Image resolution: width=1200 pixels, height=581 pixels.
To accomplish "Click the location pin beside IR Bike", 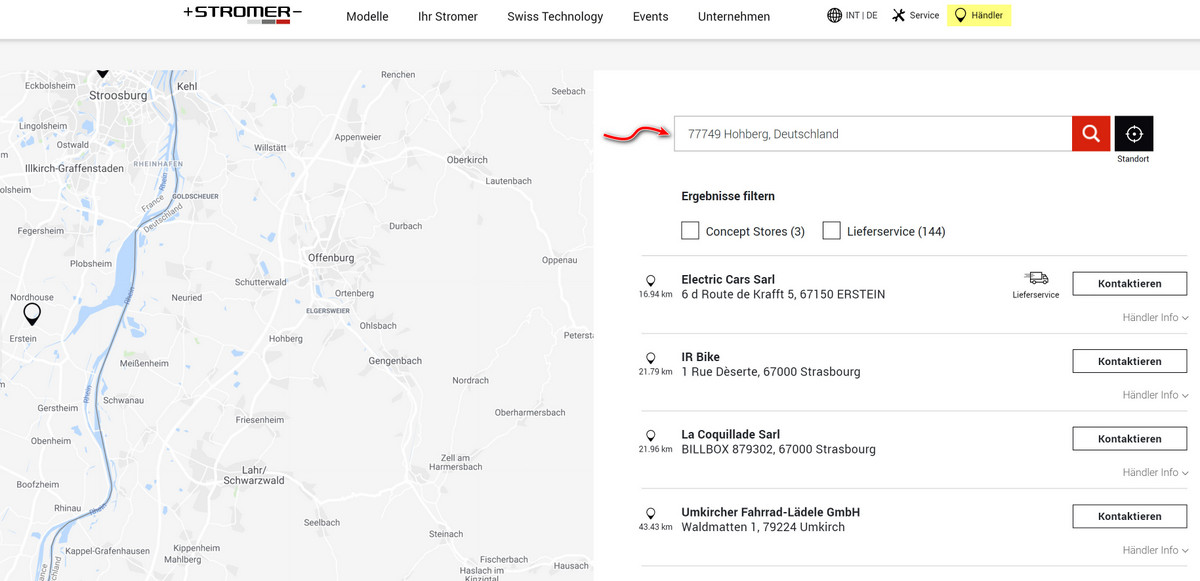I will point(650,358).
